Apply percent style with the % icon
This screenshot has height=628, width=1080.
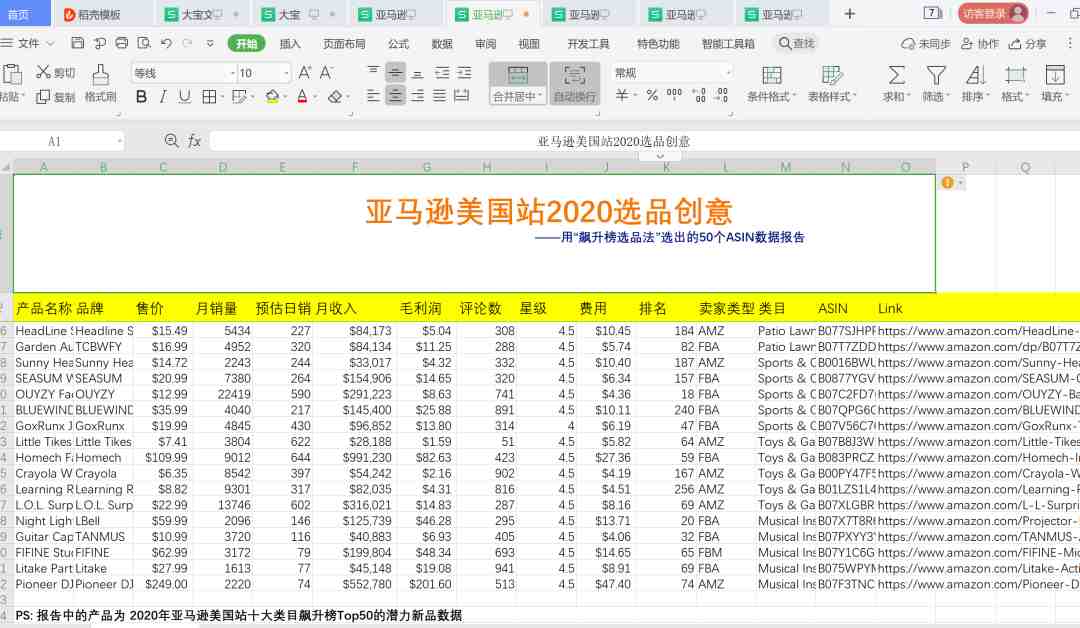[x=652, y=96]
